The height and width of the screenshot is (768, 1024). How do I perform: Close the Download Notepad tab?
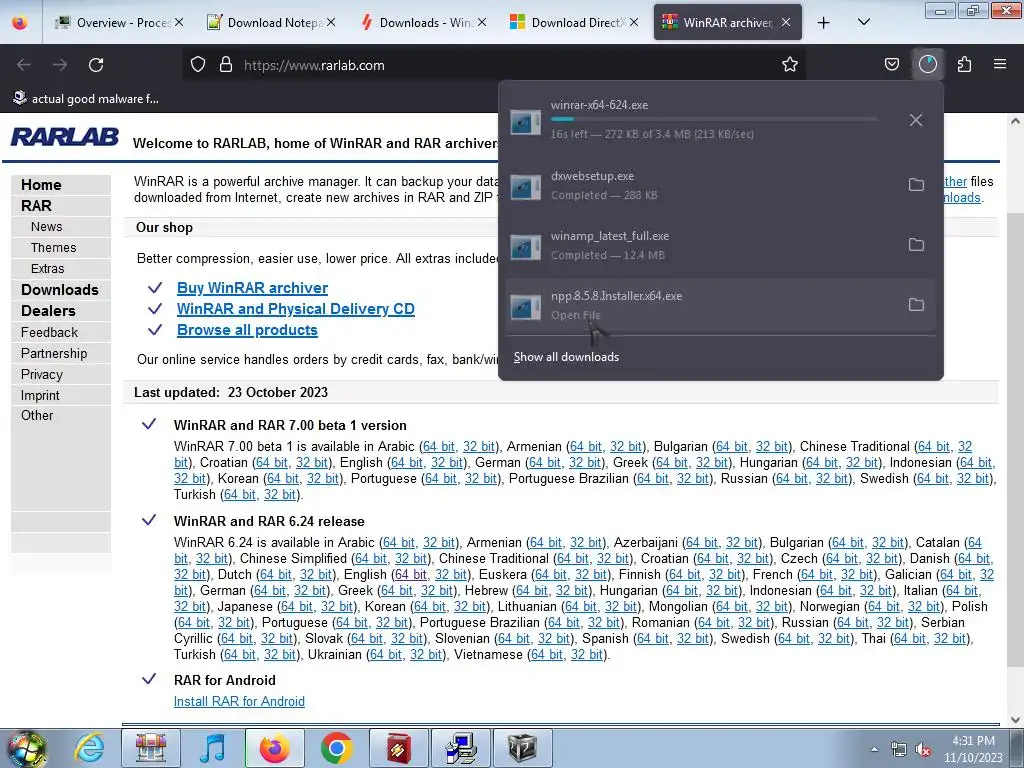pos(331,22)
